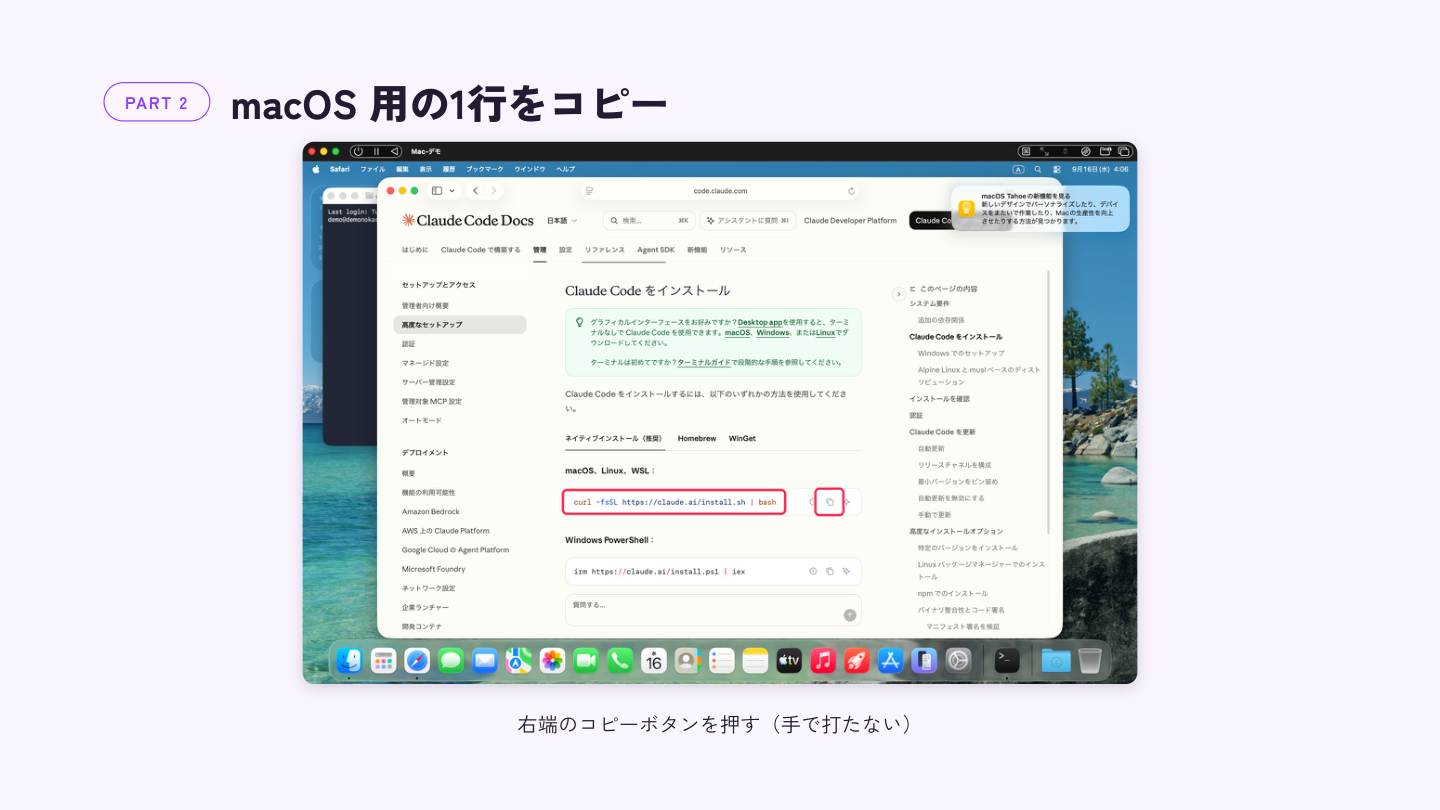The image size is (1440, 810).
Task: Open Photos from the Dock
Action: click(552, 660)
